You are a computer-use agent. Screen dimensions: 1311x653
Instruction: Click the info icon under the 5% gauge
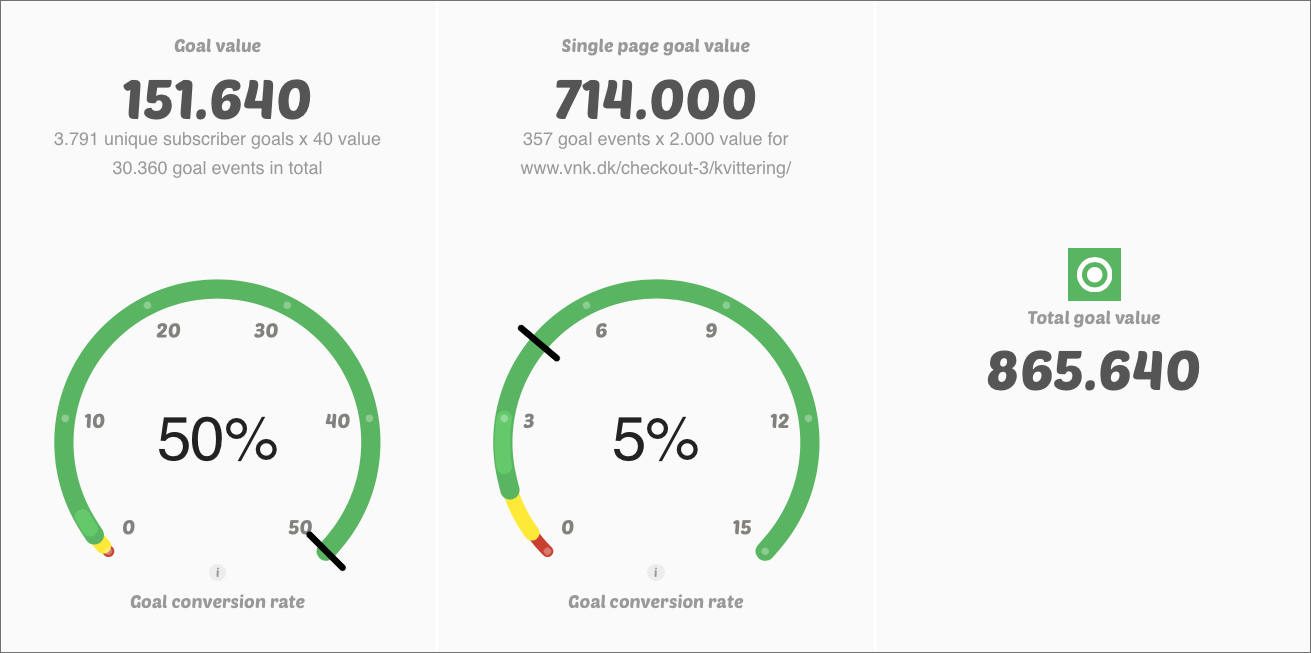[x=656, y=573]
